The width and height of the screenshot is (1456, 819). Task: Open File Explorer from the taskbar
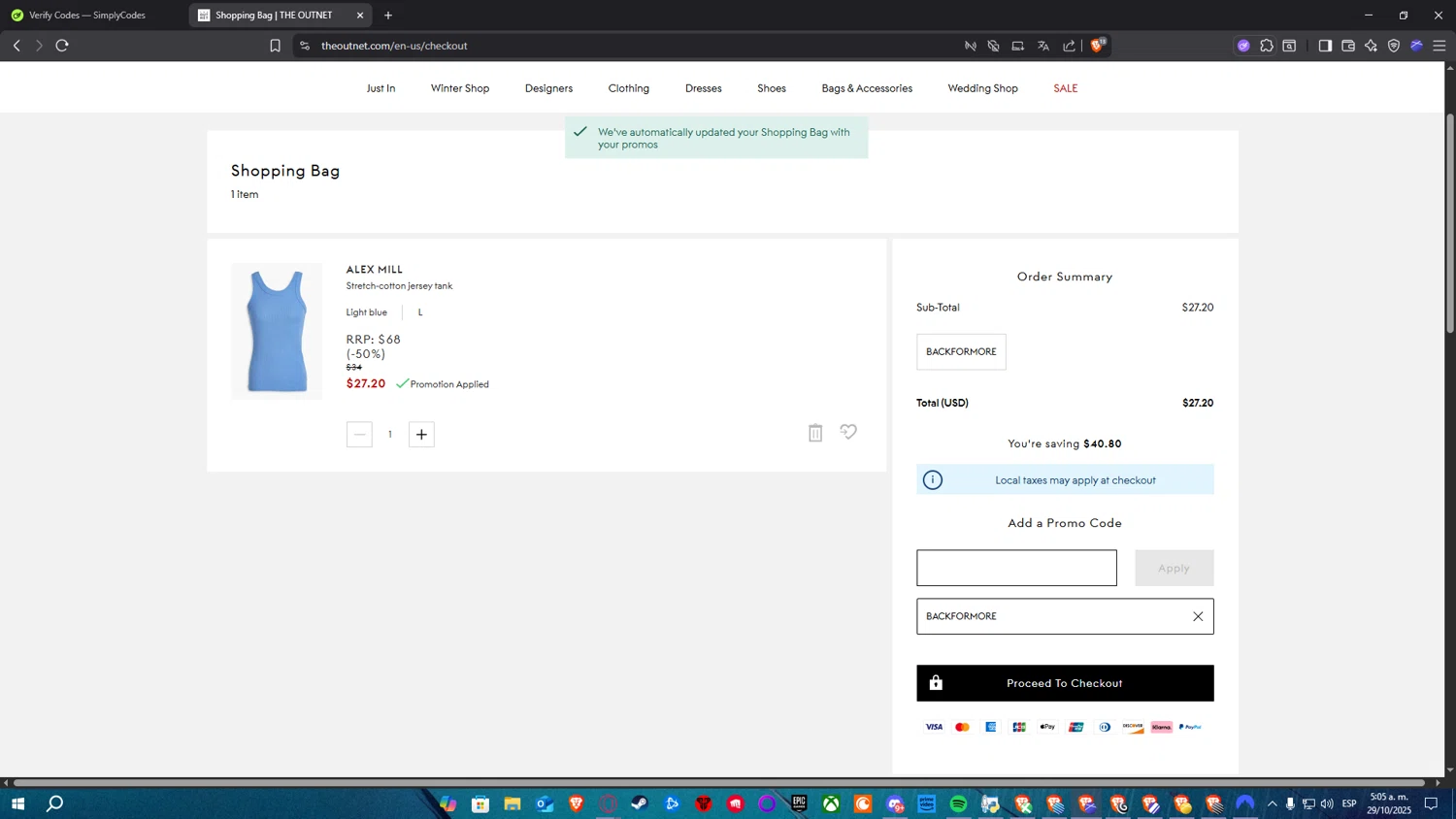tap(513, 803)
